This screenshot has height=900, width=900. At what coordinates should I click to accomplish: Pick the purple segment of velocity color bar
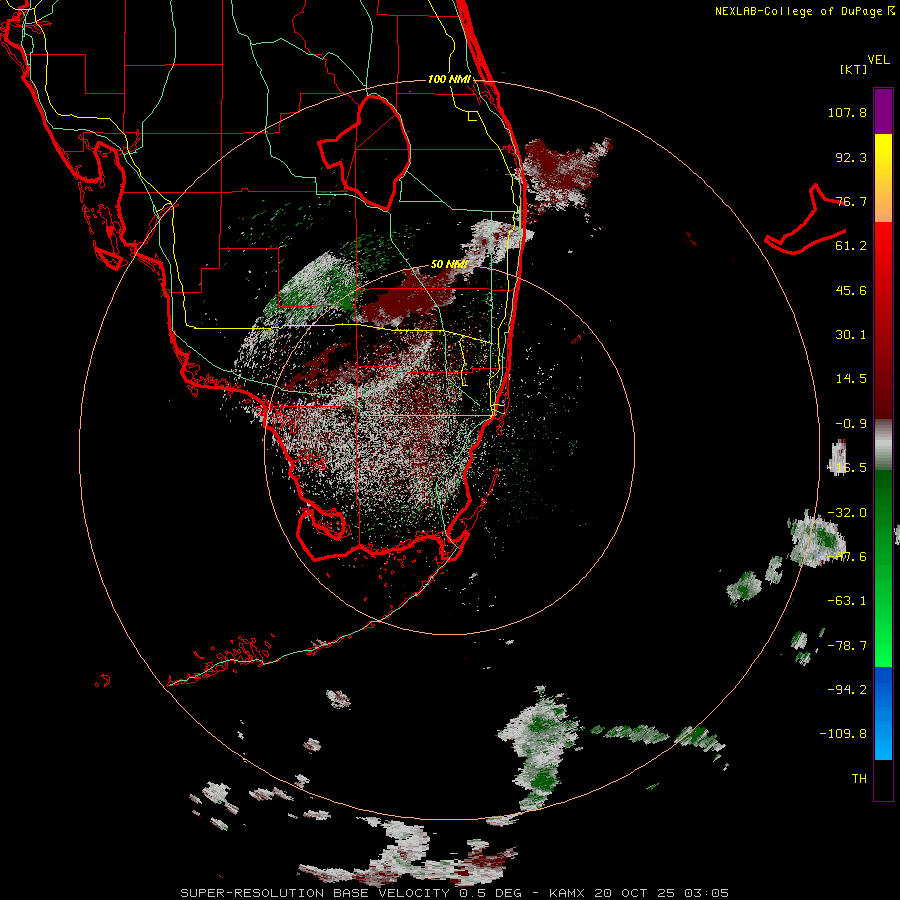[883, 111]
